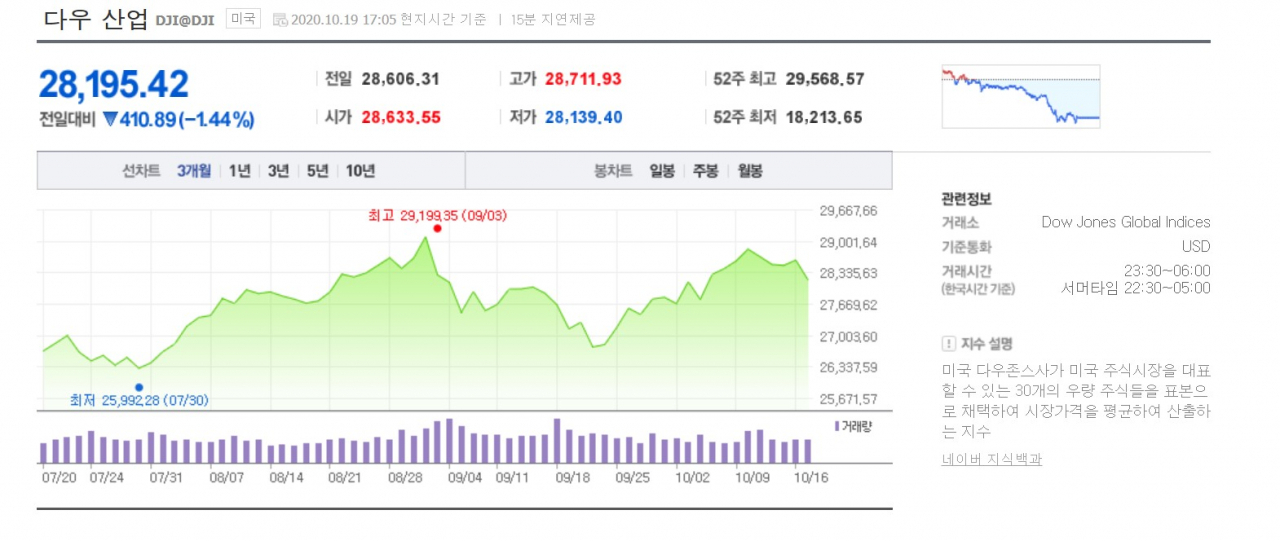This screenshot has height=541, width=1280.
Task: Click the USD currency value
Action: tap(1196, 246)
